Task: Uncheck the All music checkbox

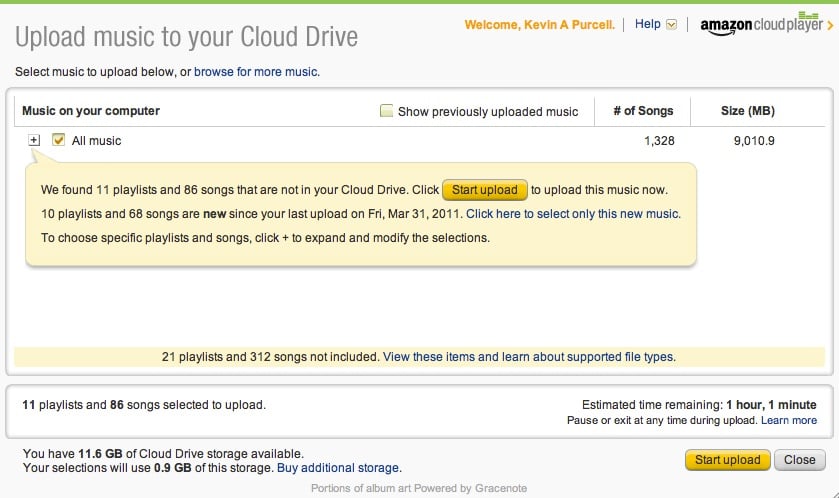Action: point(58,140)
